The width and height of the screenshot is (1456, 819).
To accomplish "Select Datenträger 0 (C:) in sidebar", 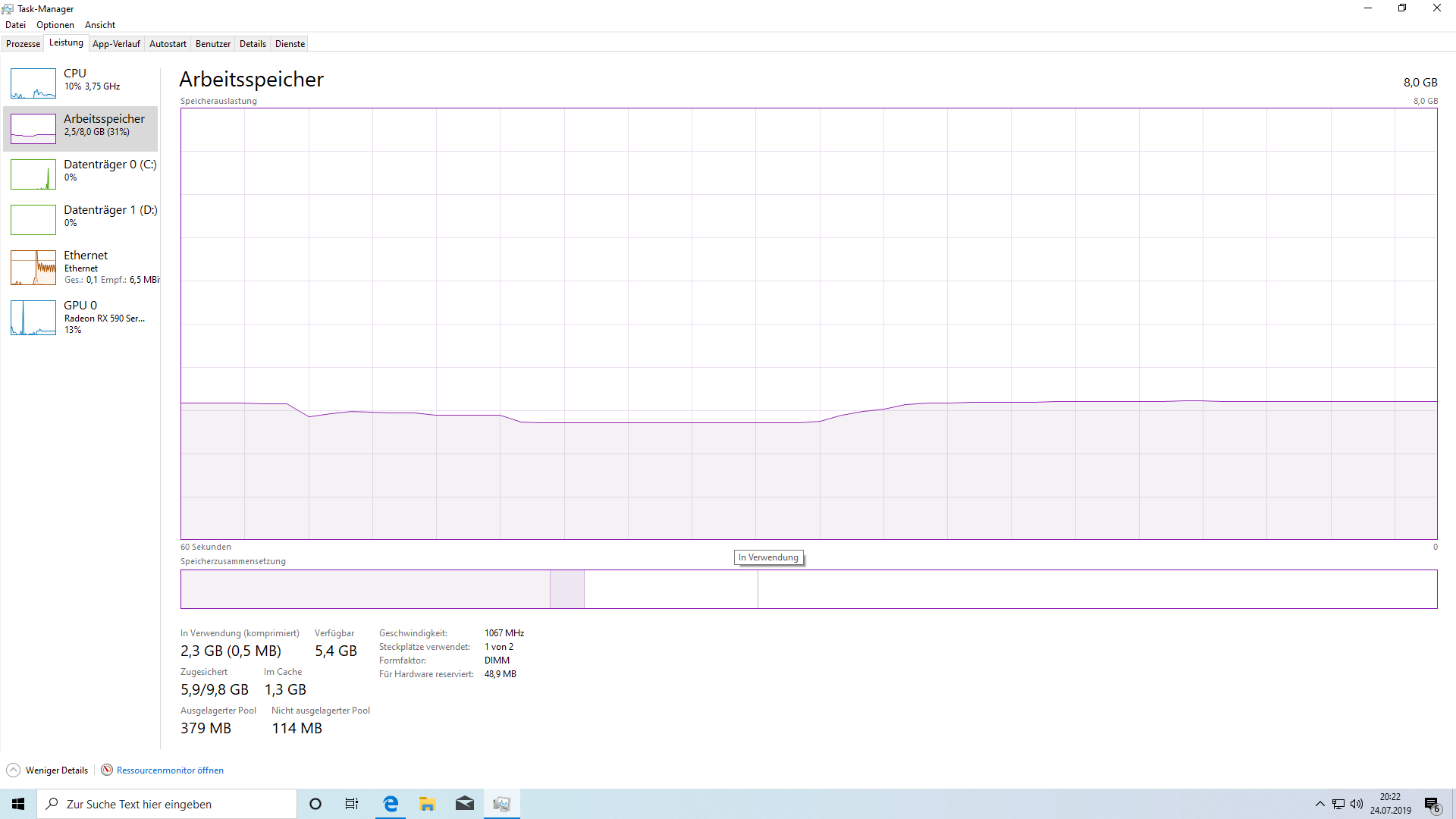I will [x=80, y=174].
